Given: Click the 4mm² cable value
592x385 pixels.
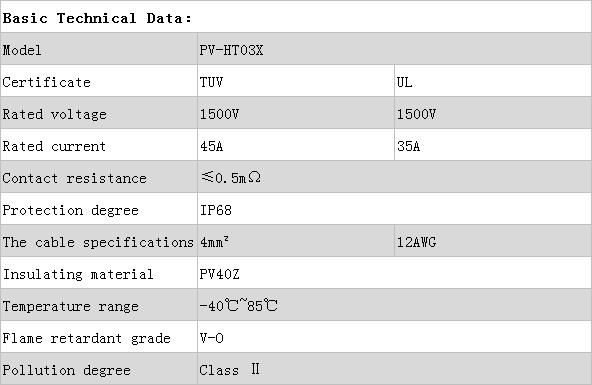Looking at the screenshot, I should pyautogui.click(x=214, y=242).
